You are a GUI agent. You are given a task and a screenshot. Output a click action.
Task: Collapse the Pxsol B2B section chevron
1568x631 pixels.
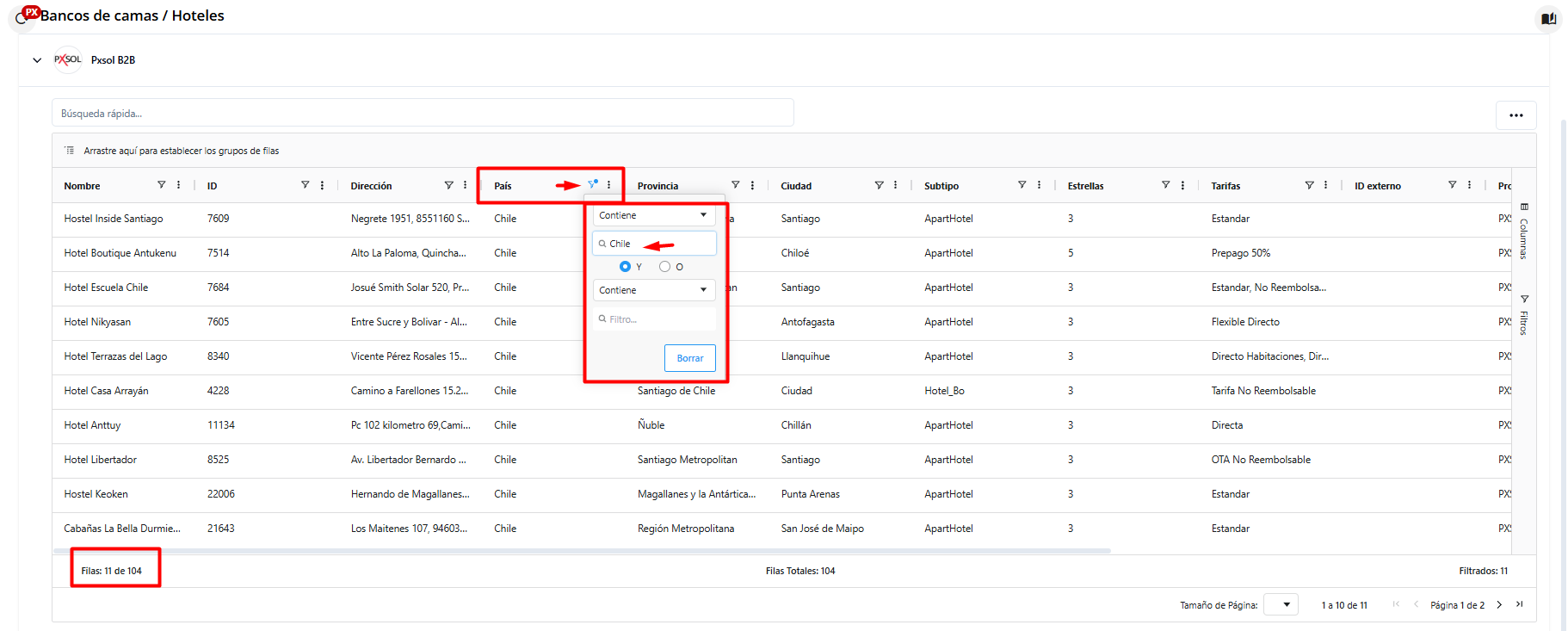[37, 60]
